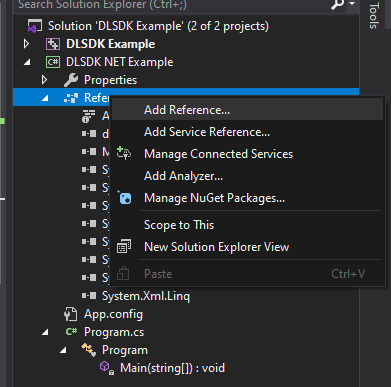
Task: Choose Add Reference... from the context menu
Action: tap(247, 110)
